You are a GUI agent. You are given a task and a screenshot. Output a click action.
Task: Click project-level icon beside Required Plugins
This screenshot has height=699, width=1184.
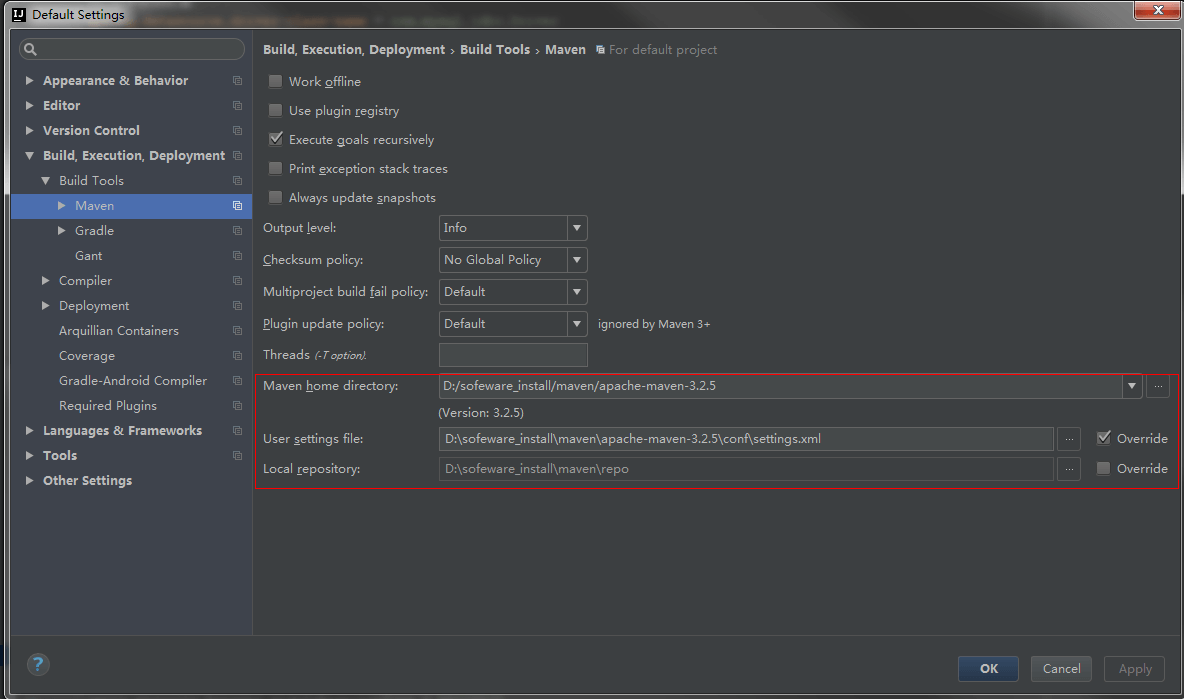click(237, 405)
